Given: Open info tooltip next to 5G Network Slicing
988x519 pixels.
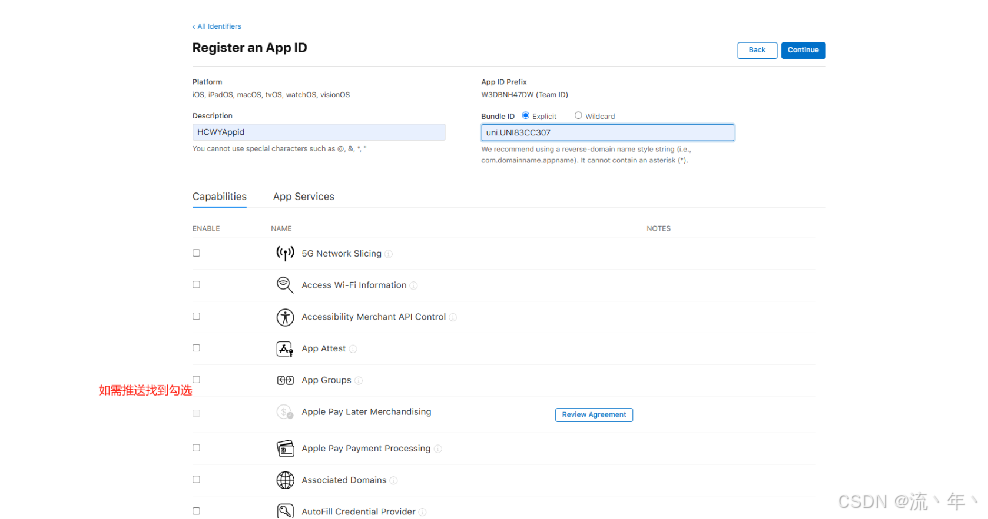Looking at the screenshot, I should click(389, 254).
